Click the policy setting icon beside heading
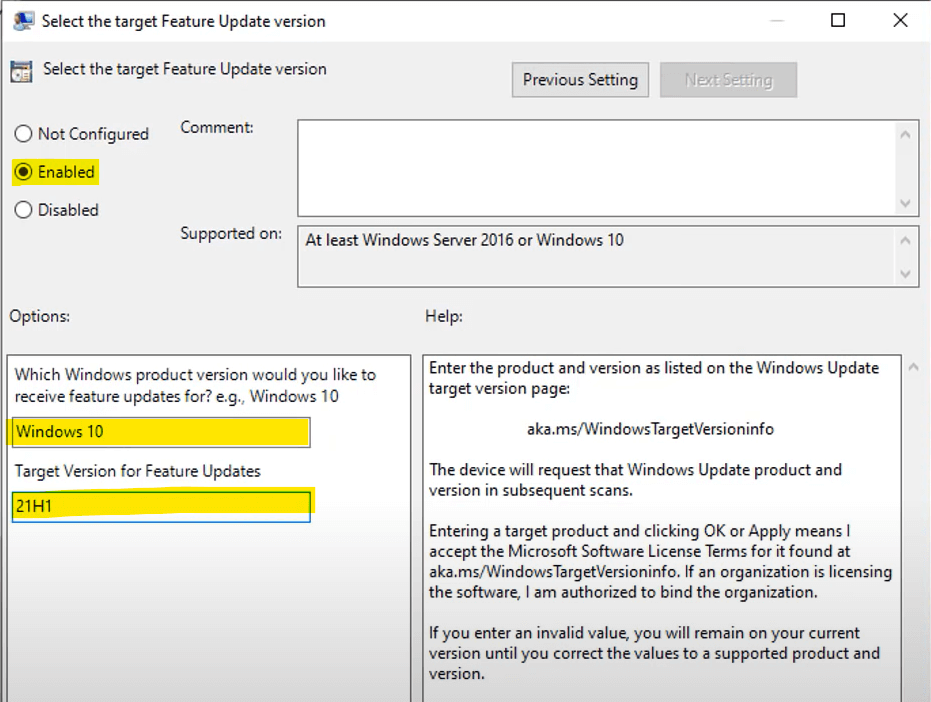This screenshot has height=702, width=931. [x=21, y=71]
